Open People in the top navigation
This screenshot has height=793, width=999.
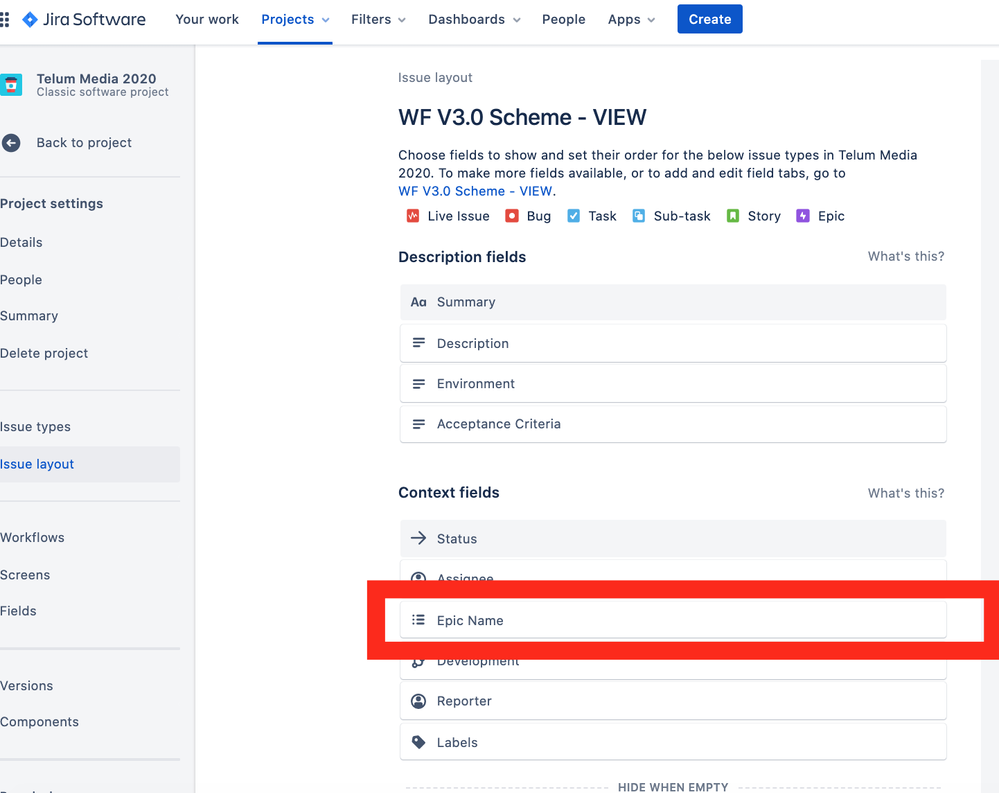[564, 20]
